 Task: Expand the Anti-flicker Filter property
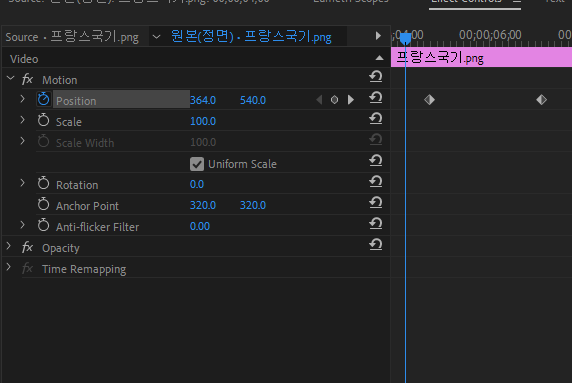pyautogui.click(x=22, y=225)
